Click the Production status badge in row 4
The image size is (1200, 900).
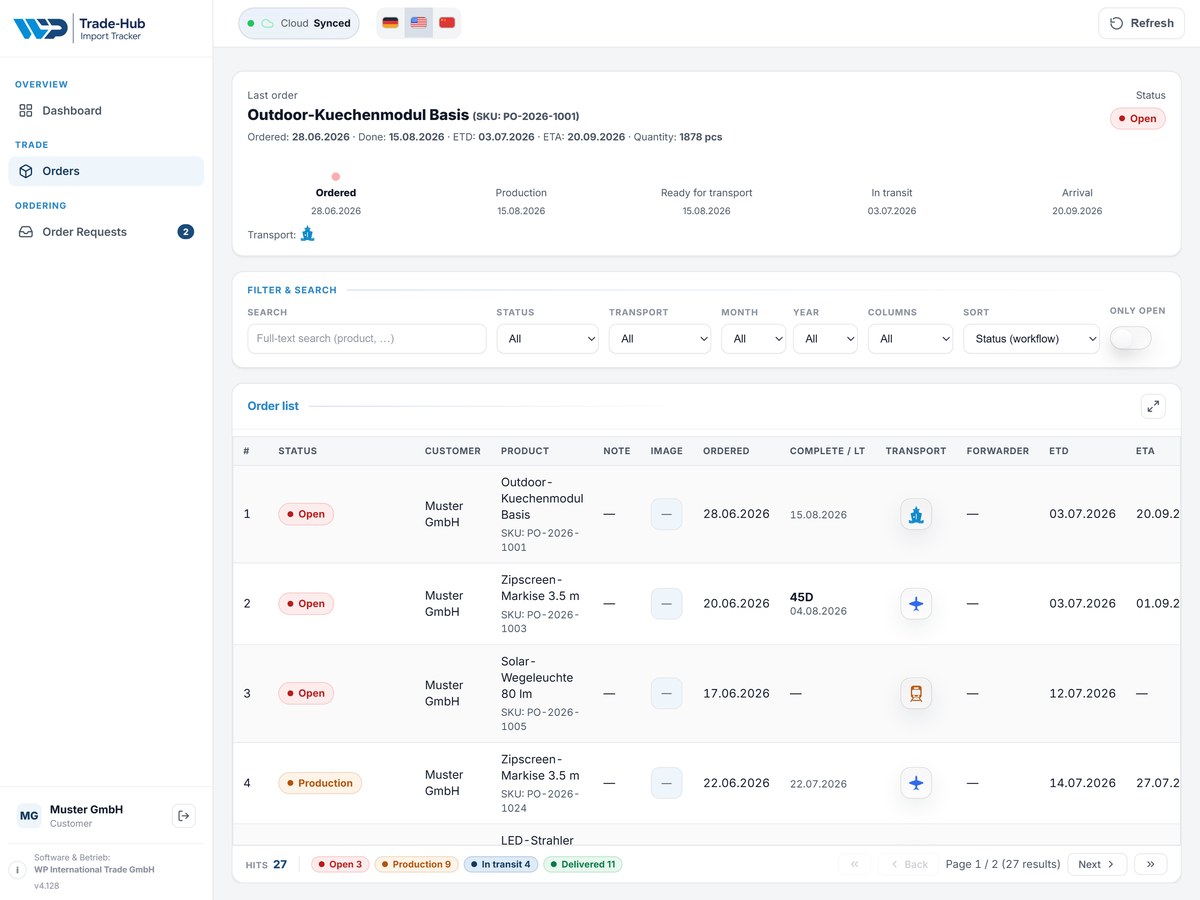[x=320, y=783]
